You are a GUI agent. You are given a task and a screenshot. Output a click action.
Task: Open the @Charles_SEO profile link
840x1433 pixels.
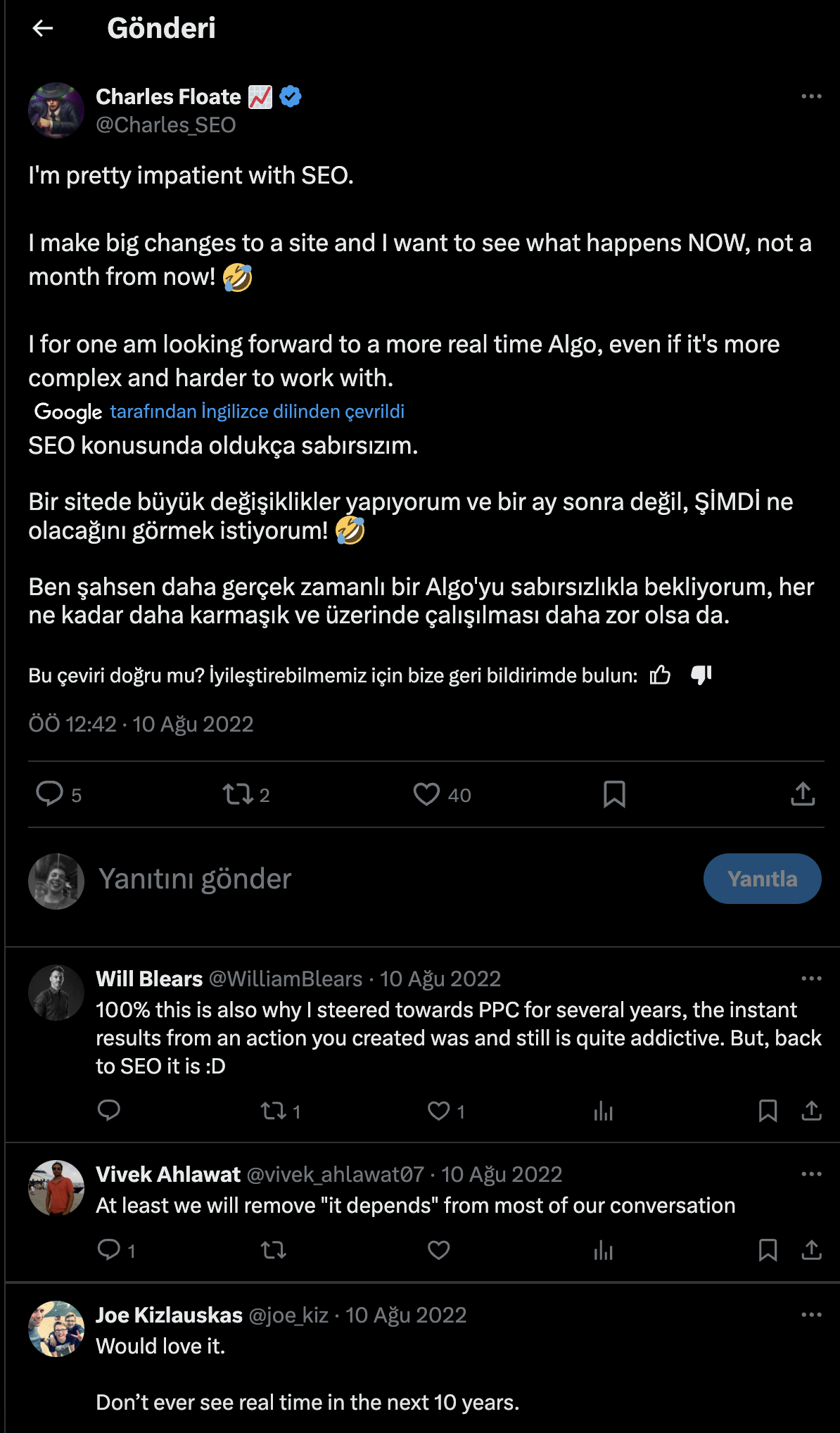point(167,125)
